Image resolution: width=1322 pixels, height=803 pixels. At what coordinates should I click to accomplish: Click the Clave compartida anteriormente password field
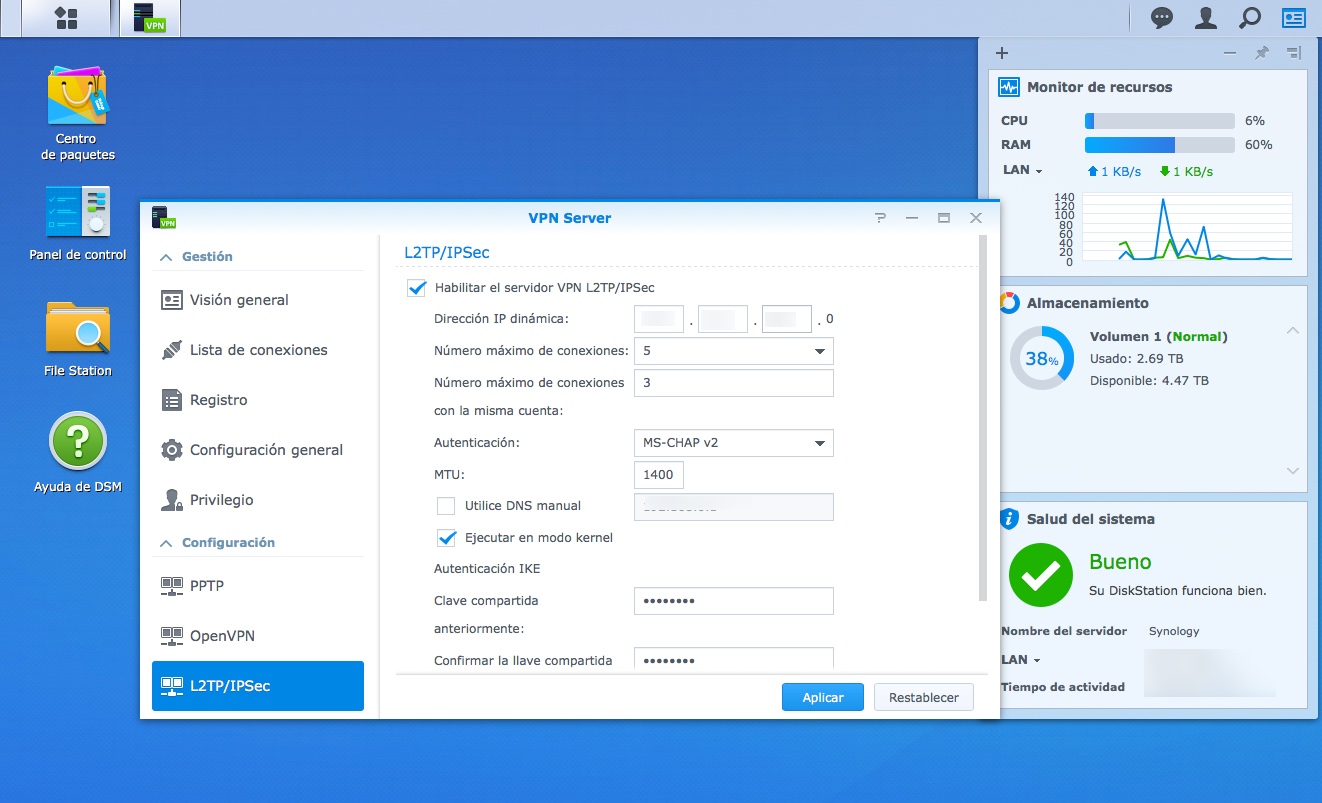(x=733, y=601)
